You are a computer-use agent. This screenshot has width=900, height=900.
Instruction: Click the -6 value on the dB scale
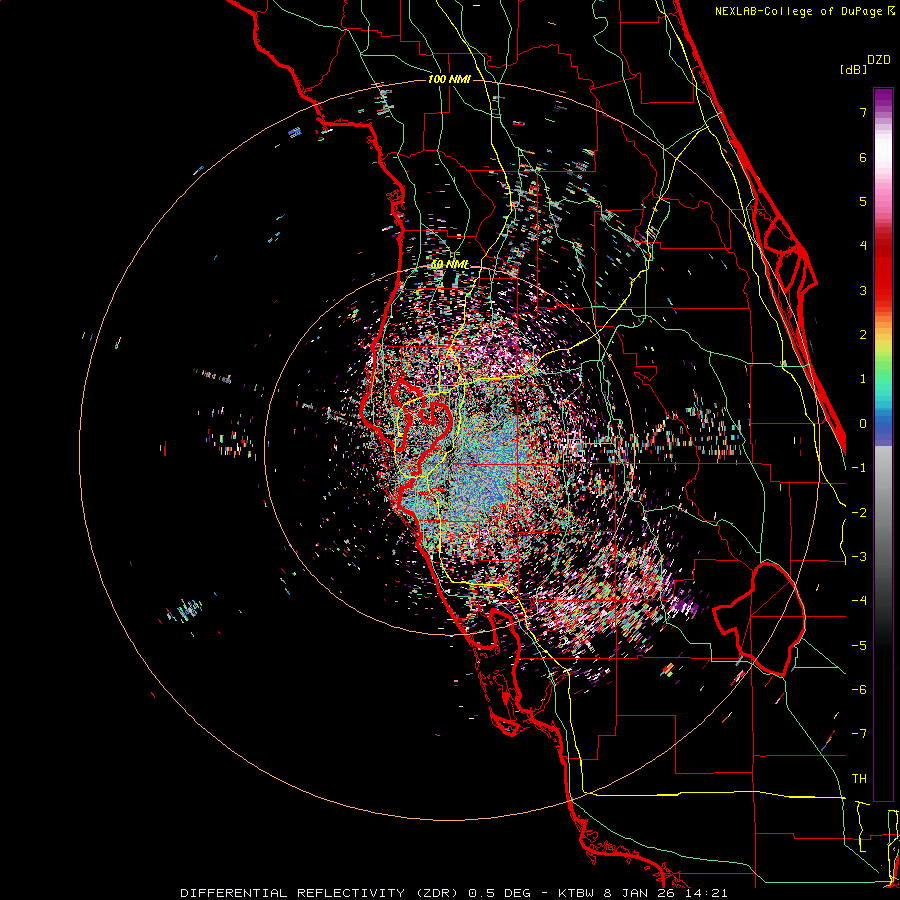point(859,690)
